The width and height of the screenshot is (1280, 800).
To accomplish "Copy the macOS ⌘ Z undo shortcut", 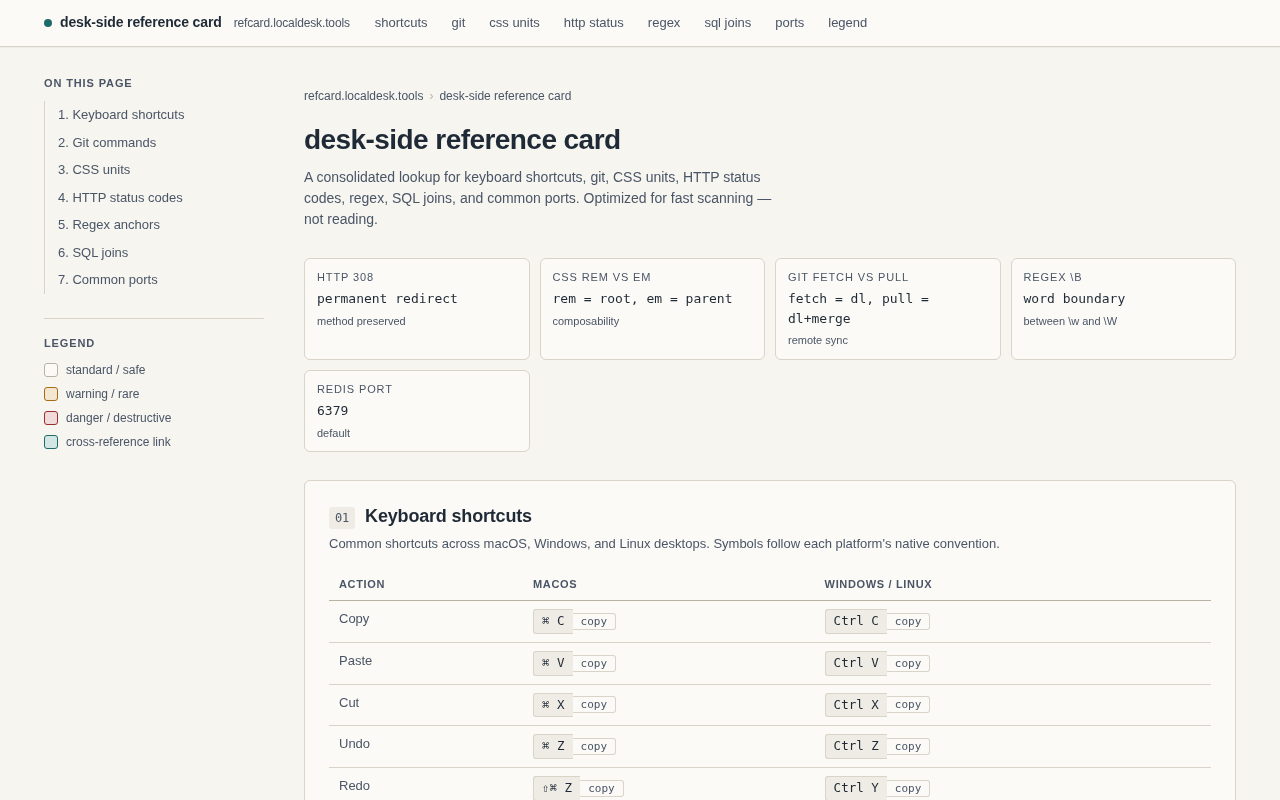I will [x=594, y=747].
